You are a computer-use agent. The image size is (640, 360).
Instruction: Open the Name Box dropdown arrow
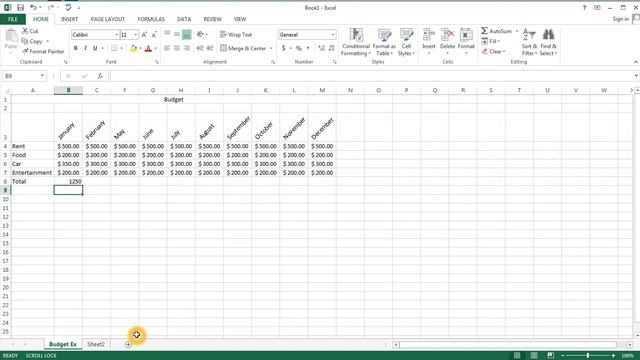pyautogui.click(x=42, y=76)
